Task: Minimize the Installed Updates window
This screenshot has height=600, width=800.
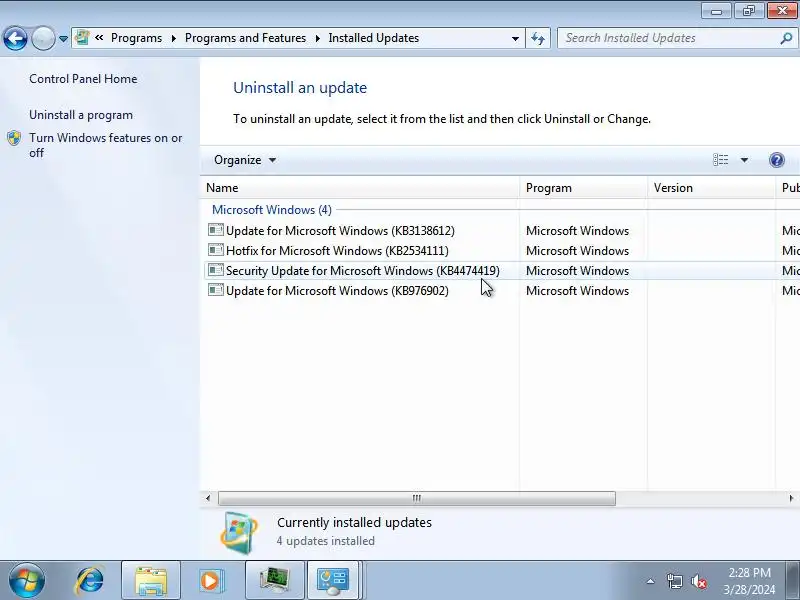Action: coord(717,11)
